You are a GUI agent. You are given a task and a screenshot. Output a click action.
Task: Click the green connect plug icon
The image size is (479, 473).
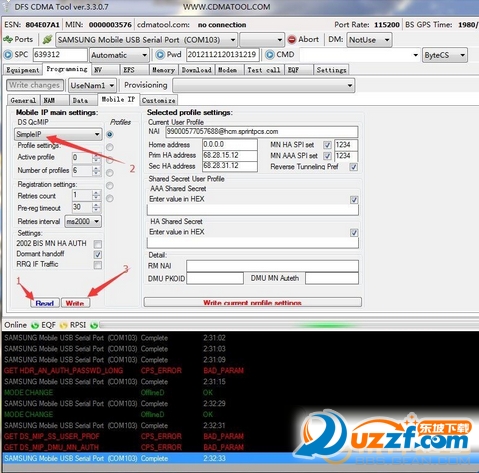47,39
